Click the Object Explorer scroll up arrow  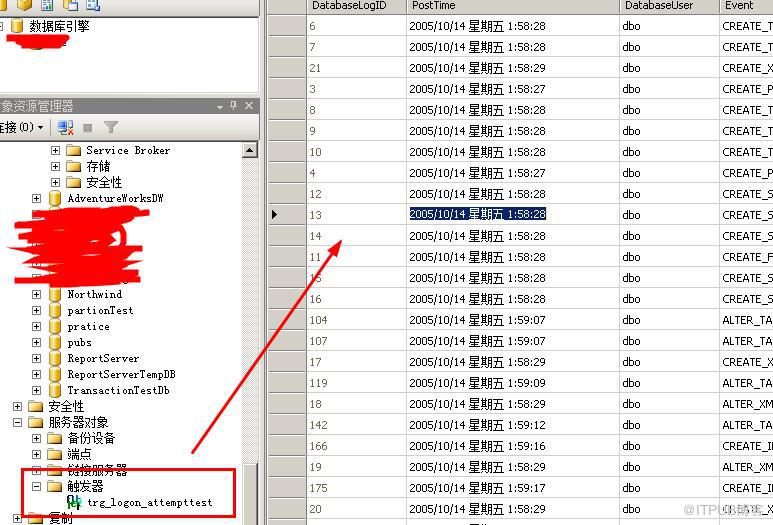(x=250, y=151)
